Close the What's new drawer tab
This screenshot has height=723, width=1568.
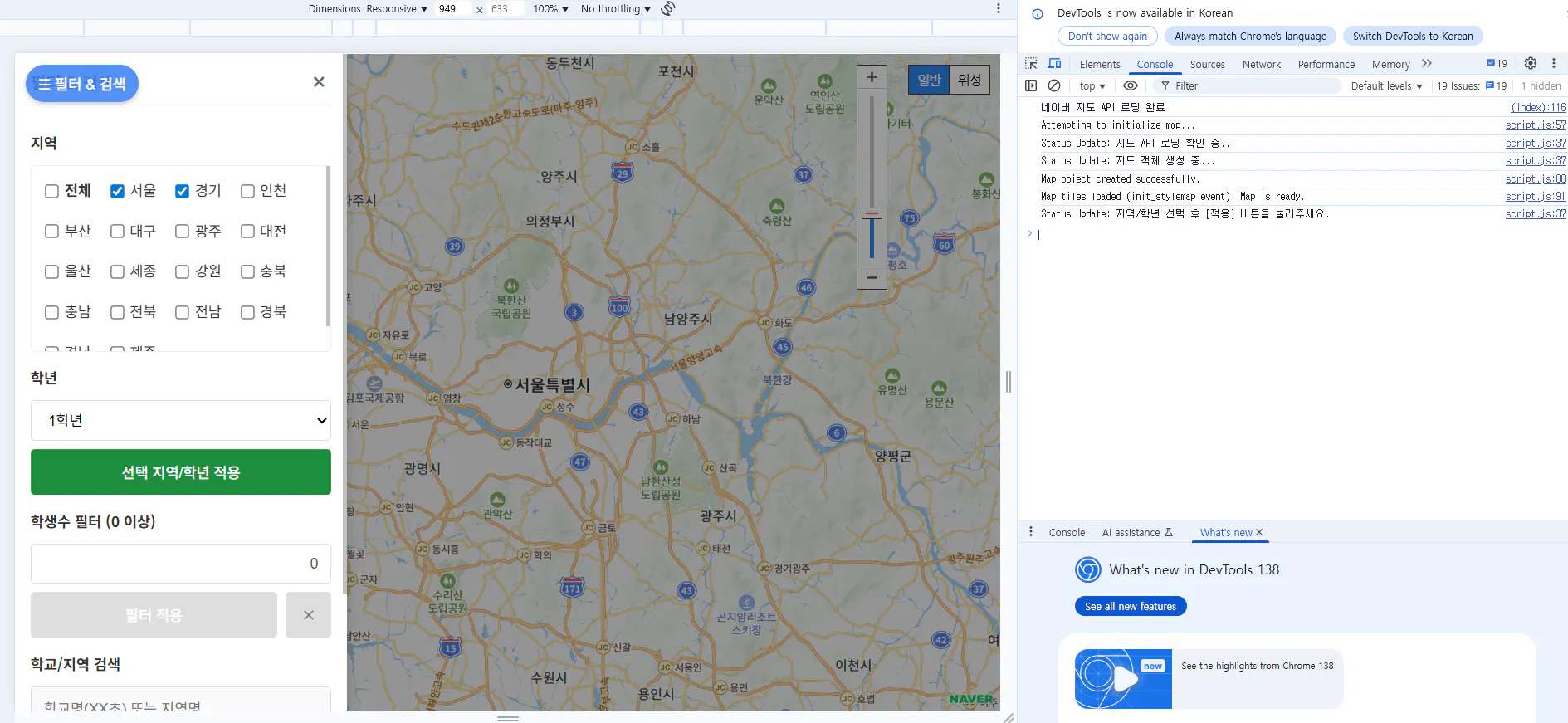coord(1259,532)
